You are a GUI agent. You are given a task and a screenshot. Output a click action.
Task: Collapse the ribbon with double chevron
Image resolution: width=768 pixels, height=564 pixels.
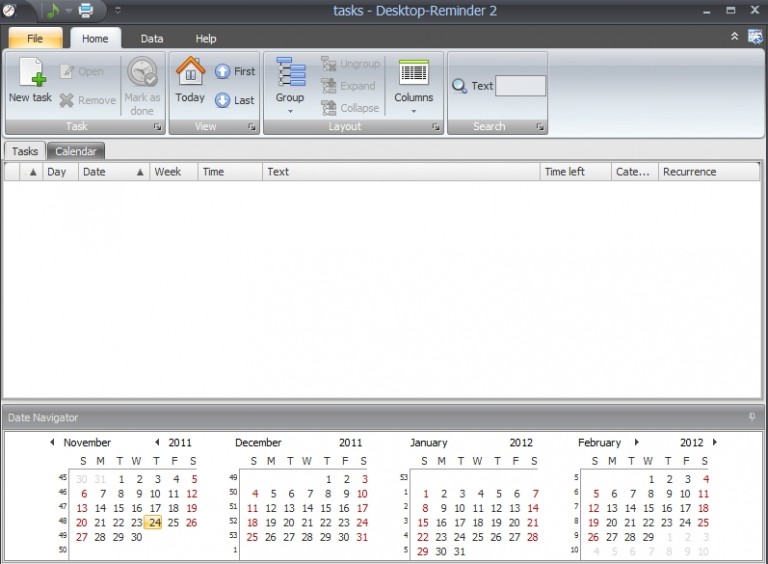(x=734, y=36)
